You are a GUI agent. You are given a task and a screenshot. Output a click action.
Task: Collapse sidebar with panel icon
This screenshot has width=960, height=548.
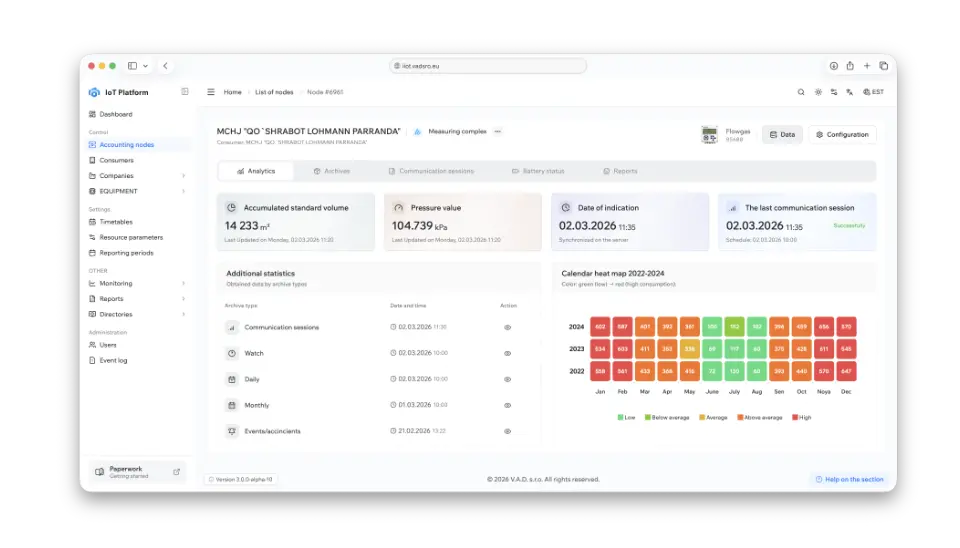(x=185, y=92)
